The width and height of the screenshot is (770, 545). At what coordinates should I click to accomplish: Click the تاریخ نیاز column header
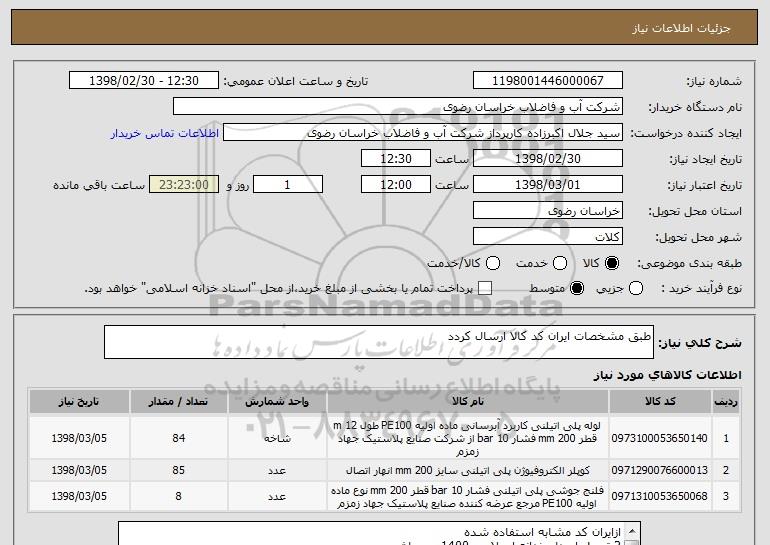click(79, 402)
